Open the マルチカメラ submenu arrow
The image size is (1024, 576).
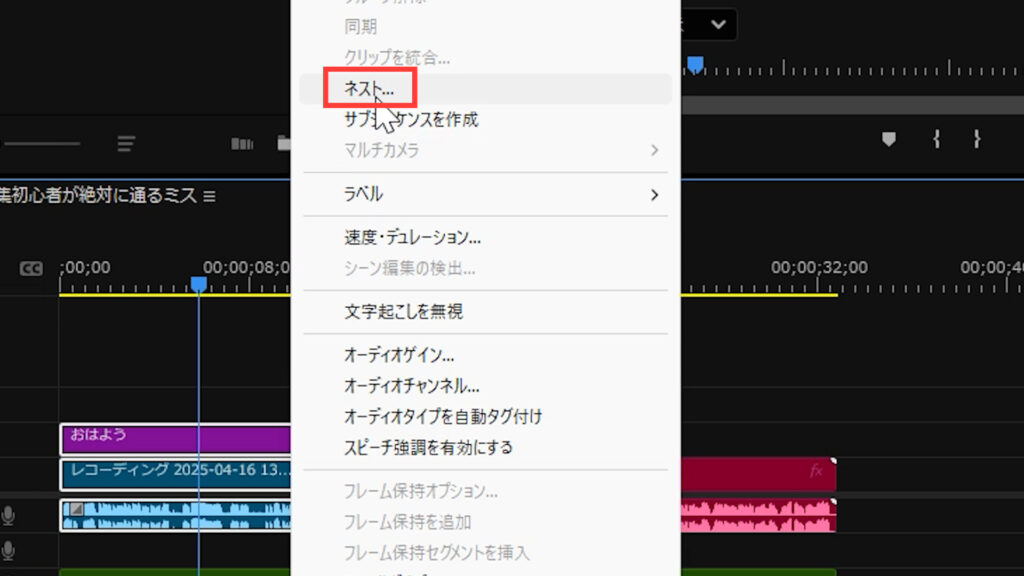pyautogui.click(x=654, y=150)
